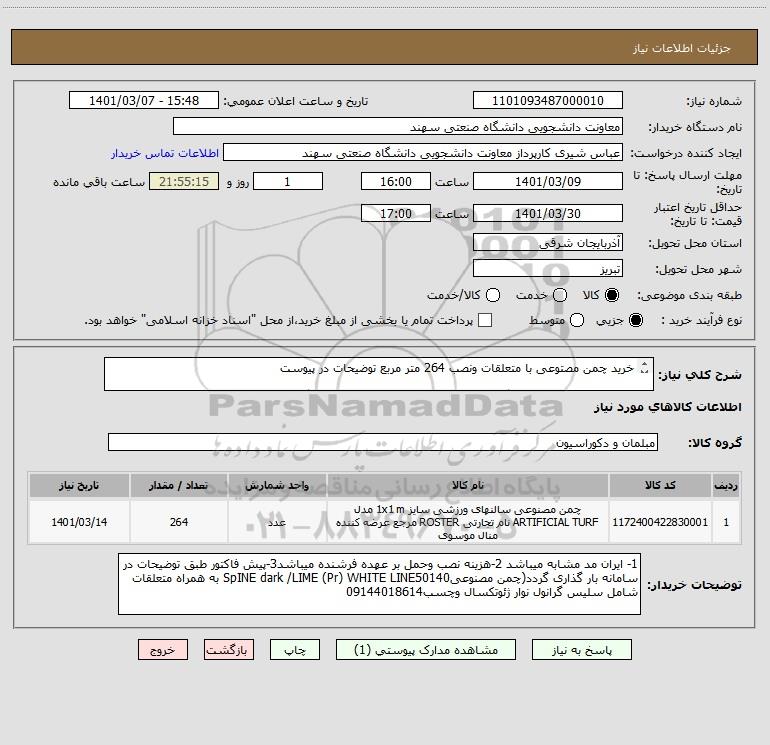Viewport: 770px width, 745px height.
Task: Click the پاسخ به نیاز button
Action: [581, 650]
